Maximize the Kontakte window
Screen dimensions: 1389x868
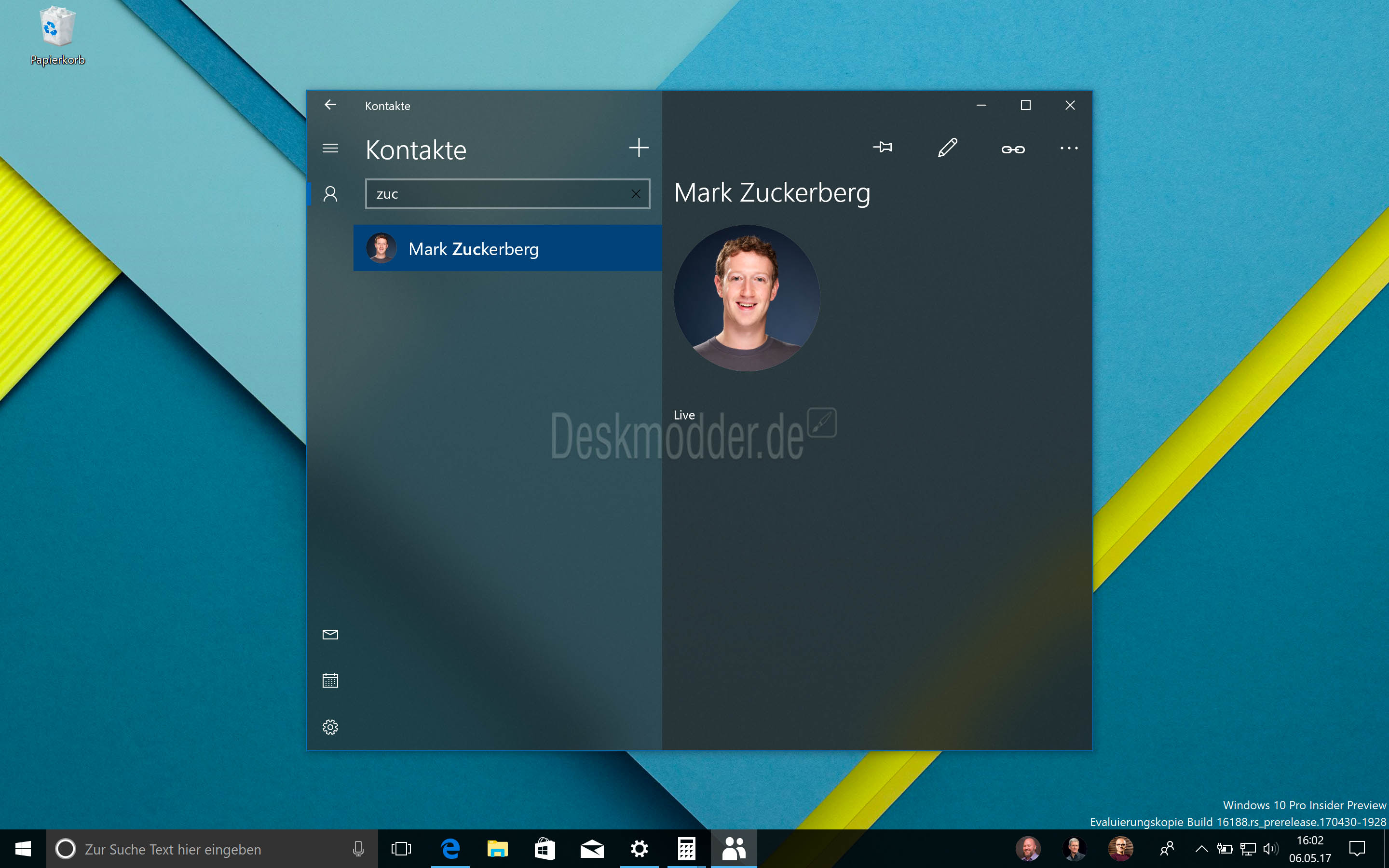tap(1026, 105)
